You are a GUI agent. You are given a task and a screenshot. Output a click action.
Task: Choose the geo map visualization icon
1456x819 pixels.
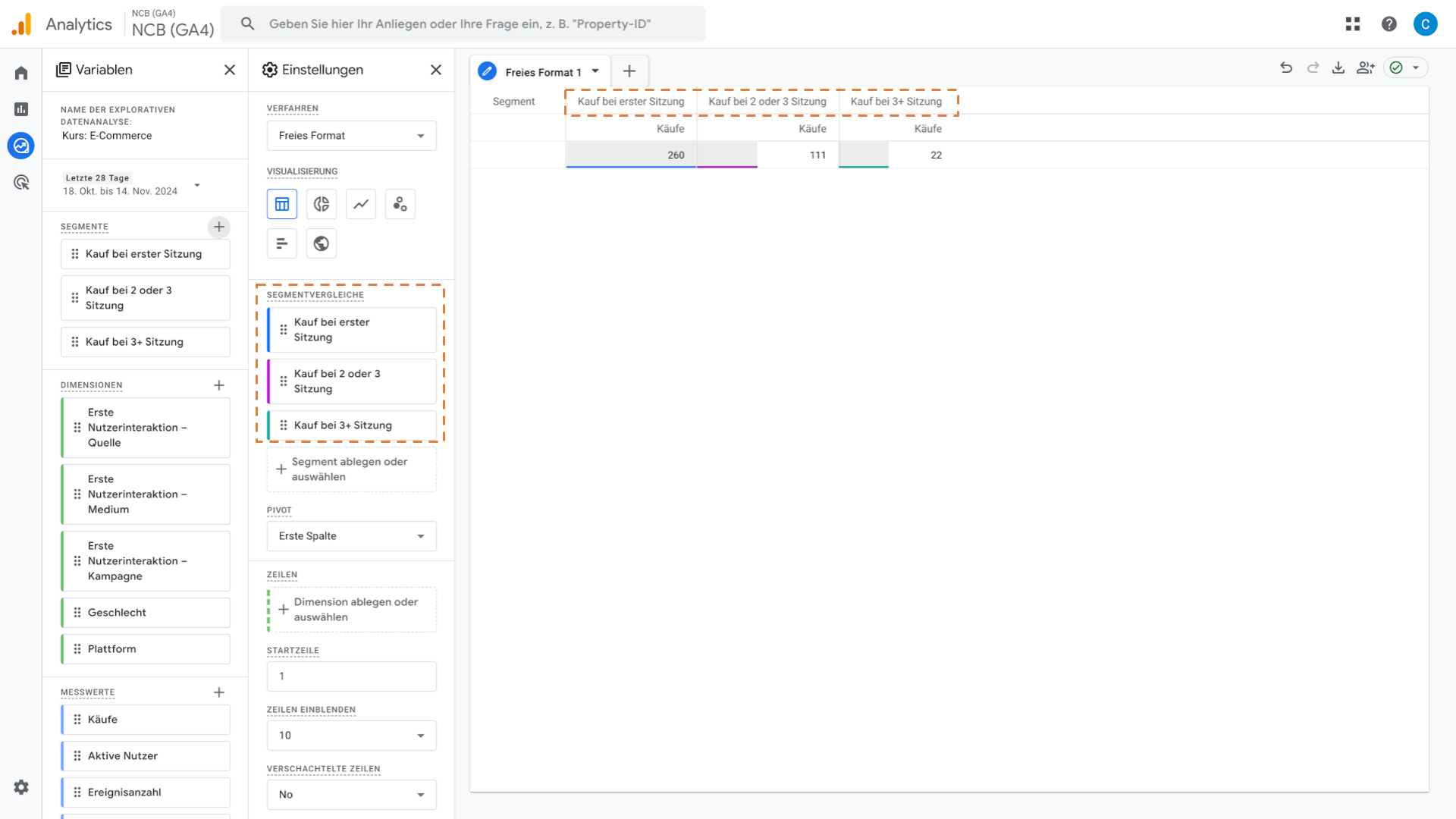tap(322, 243)
